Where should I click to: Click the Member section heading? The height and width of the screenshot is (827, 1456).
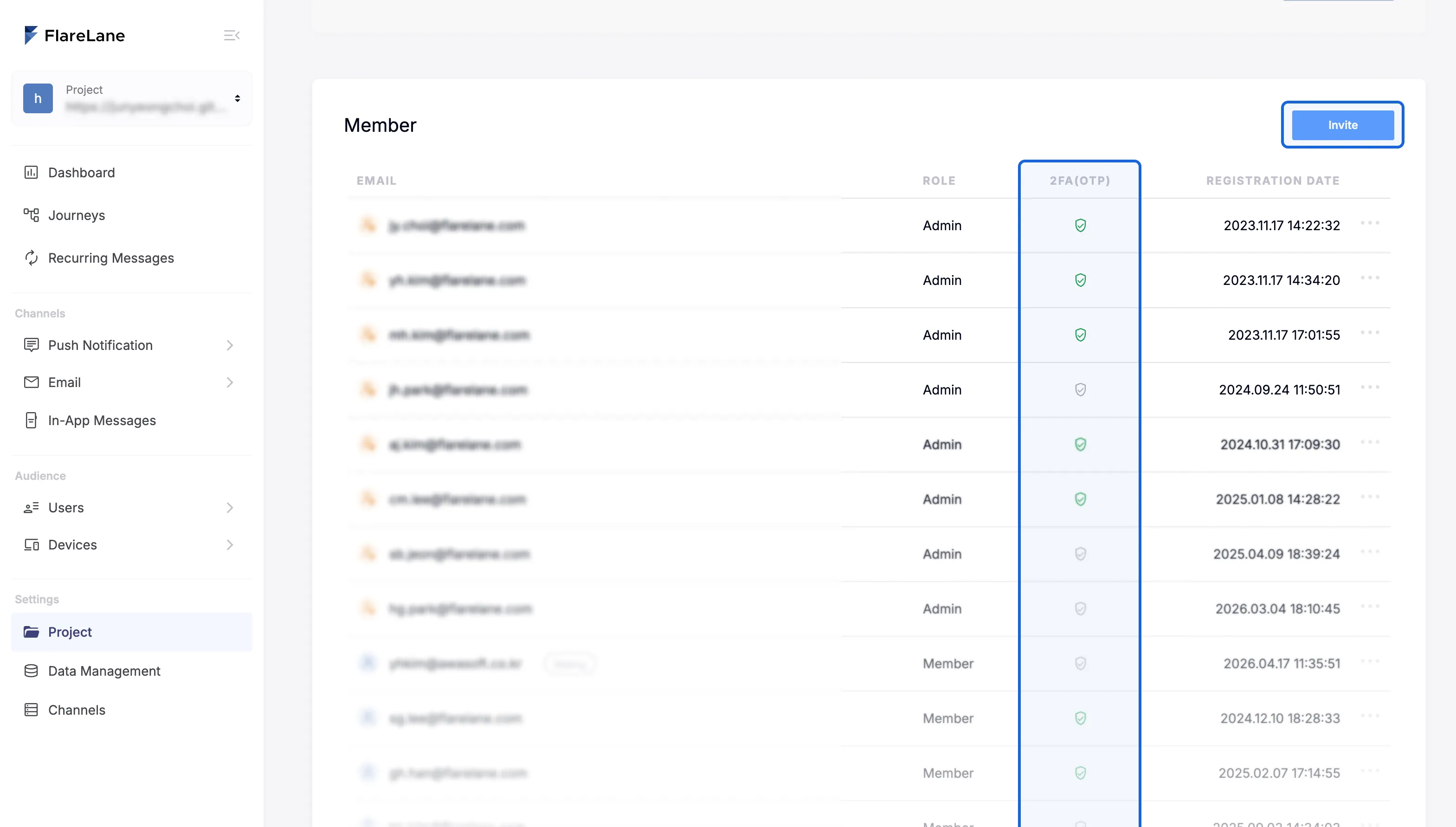pos(380,125)
